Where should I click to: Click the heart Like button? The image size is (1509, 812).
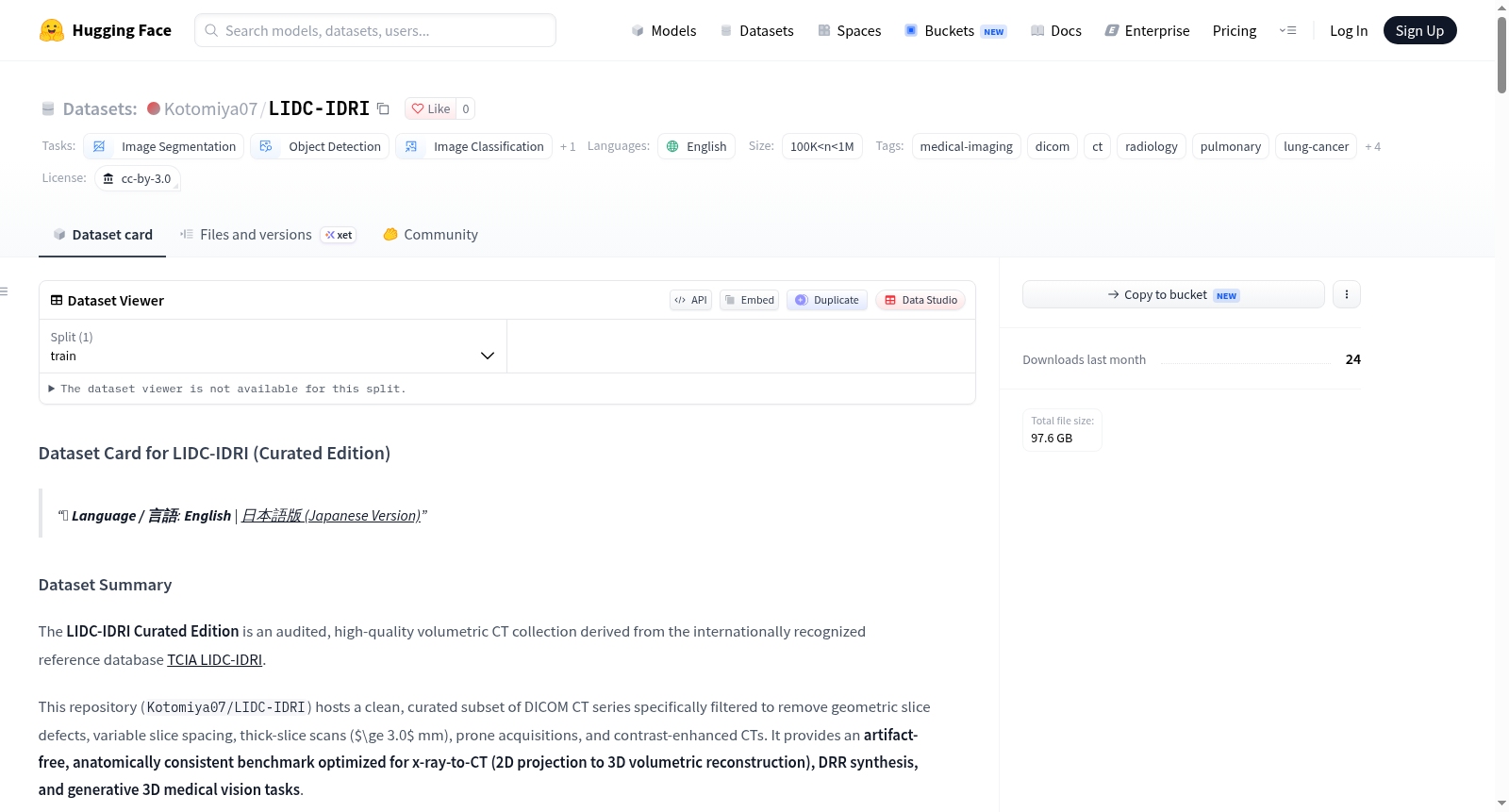pyautogui.click(x=431, y=108)
